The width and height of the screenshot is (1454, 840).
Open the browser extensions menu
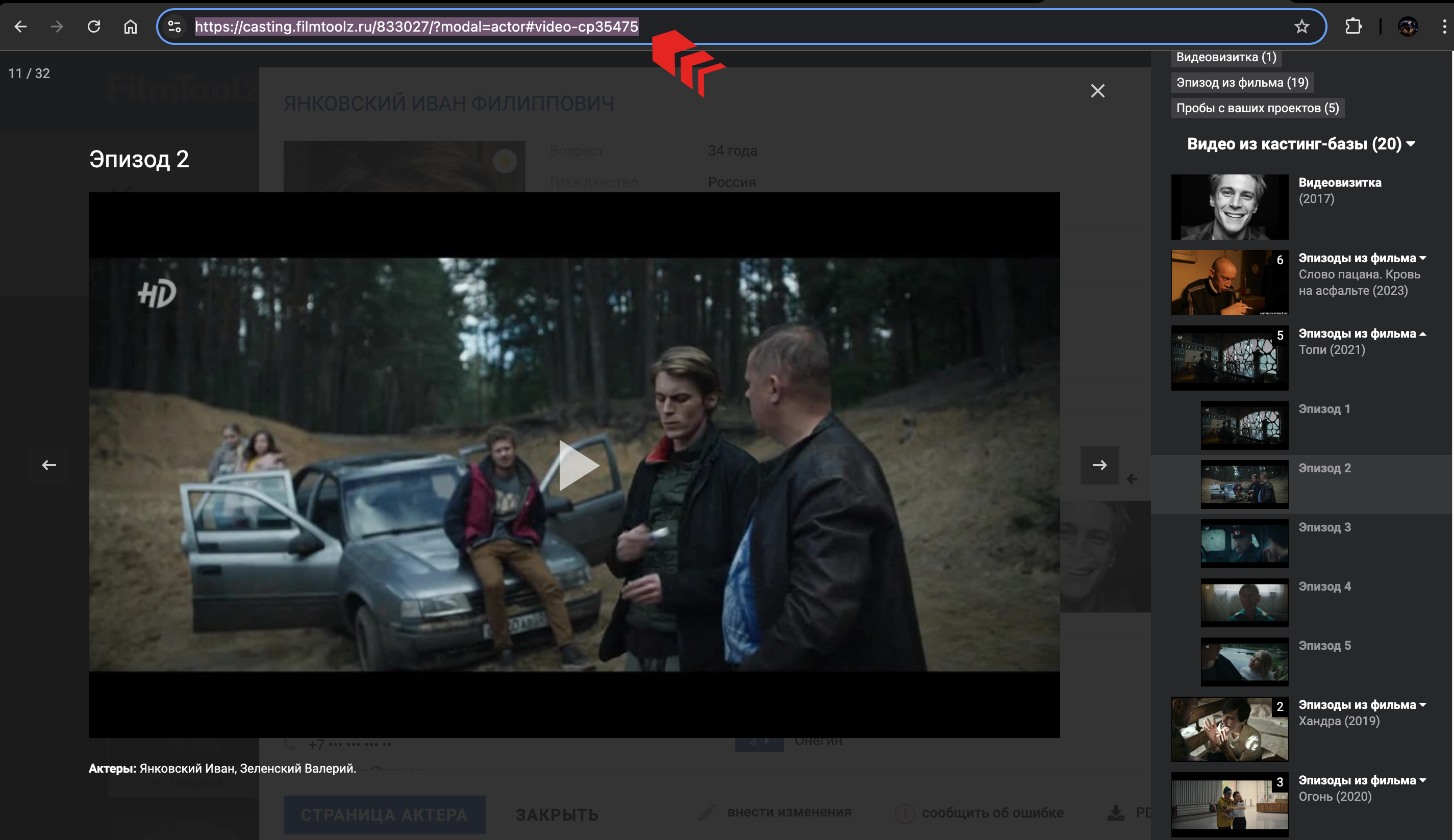[x=1353, y=27]
